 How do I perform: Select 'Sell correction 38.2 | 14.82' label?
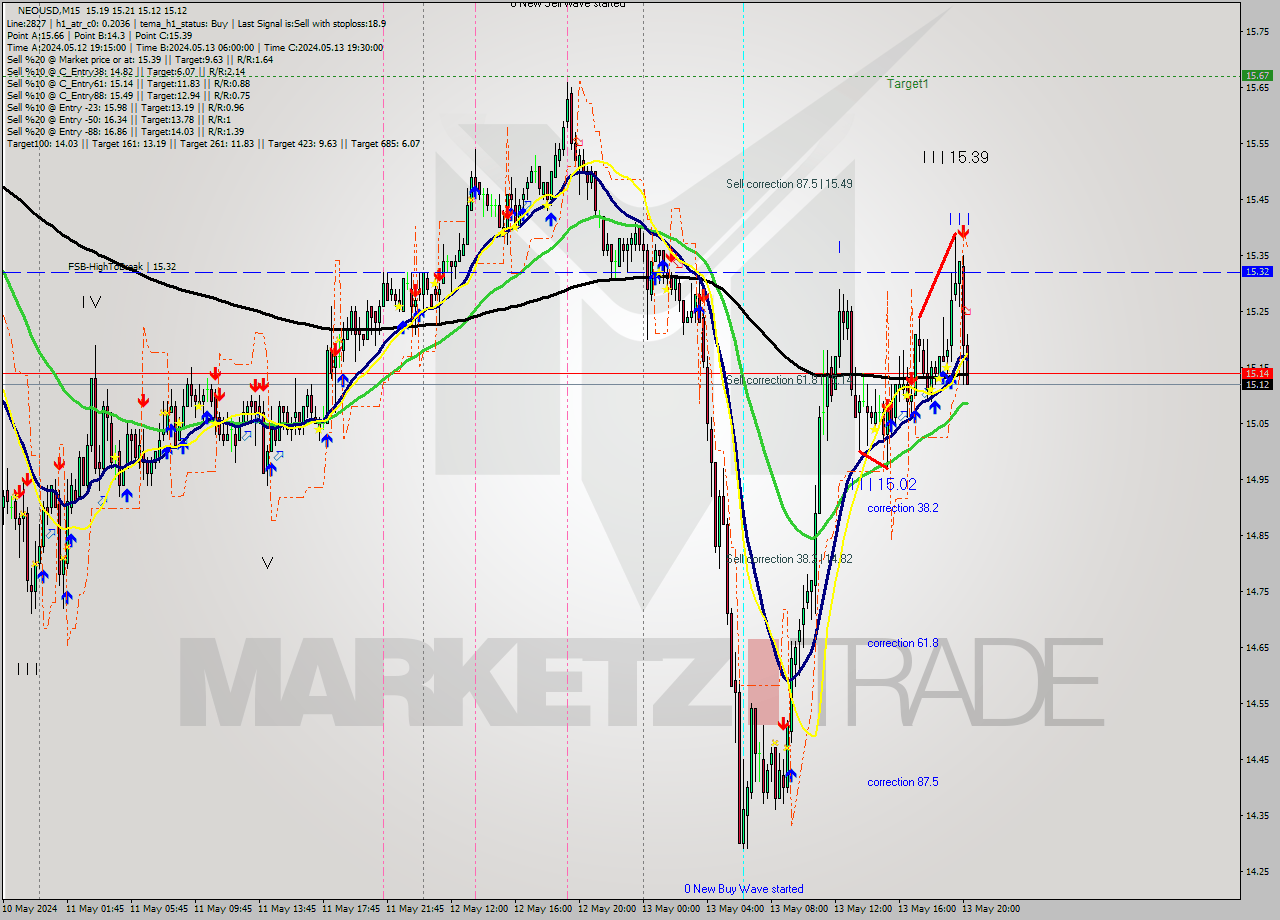[789, 559]
